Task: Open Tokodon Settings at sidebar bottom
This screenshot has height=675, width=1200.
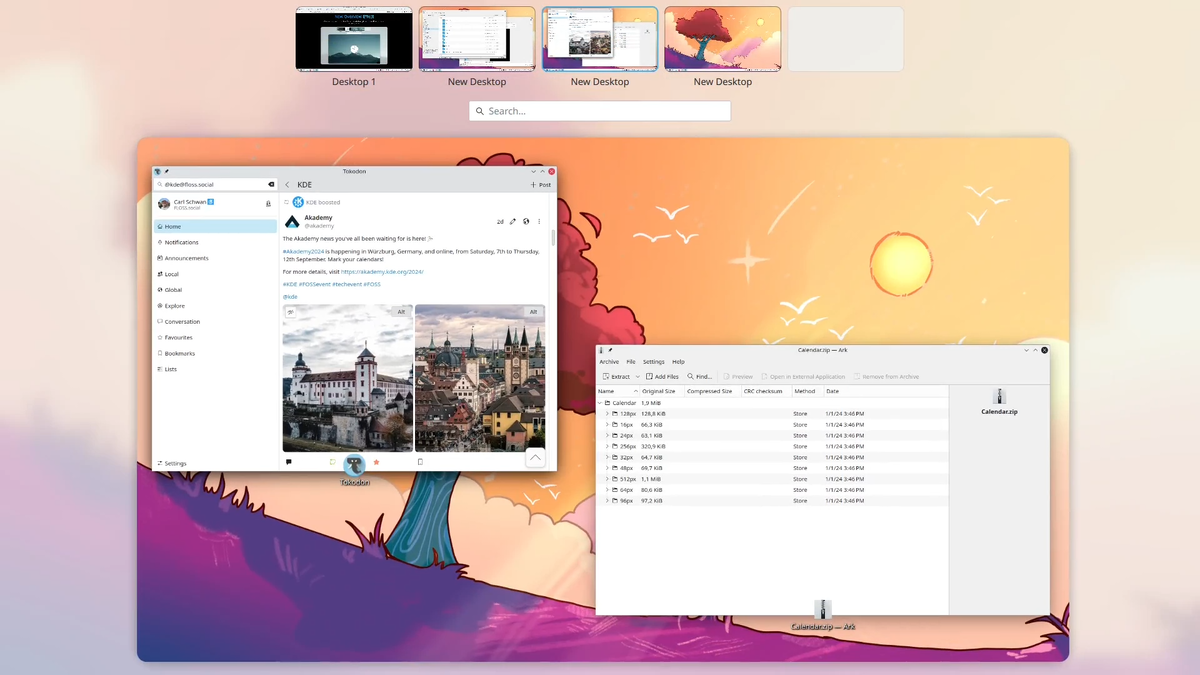Action: coord(215,464)
